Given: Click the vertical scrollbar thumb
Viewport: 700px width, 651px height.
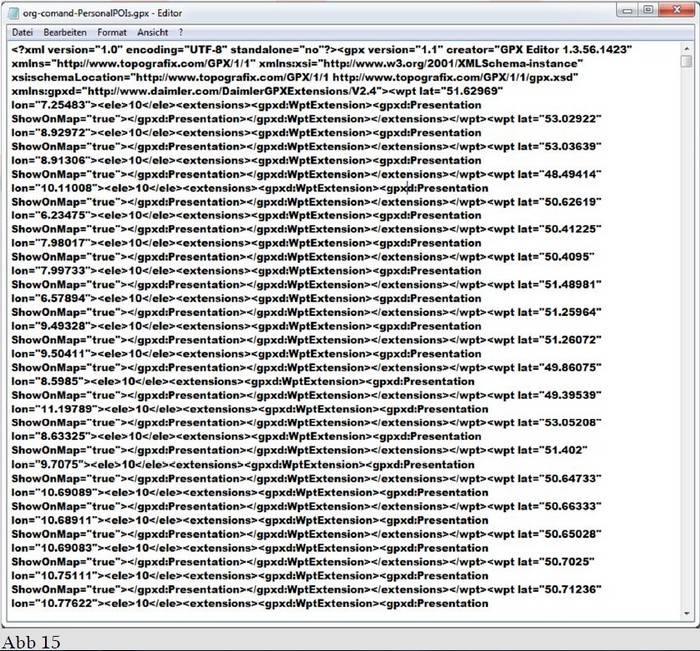Looking at the screenshot, I should pyautogui.click(x=687, y=62).
